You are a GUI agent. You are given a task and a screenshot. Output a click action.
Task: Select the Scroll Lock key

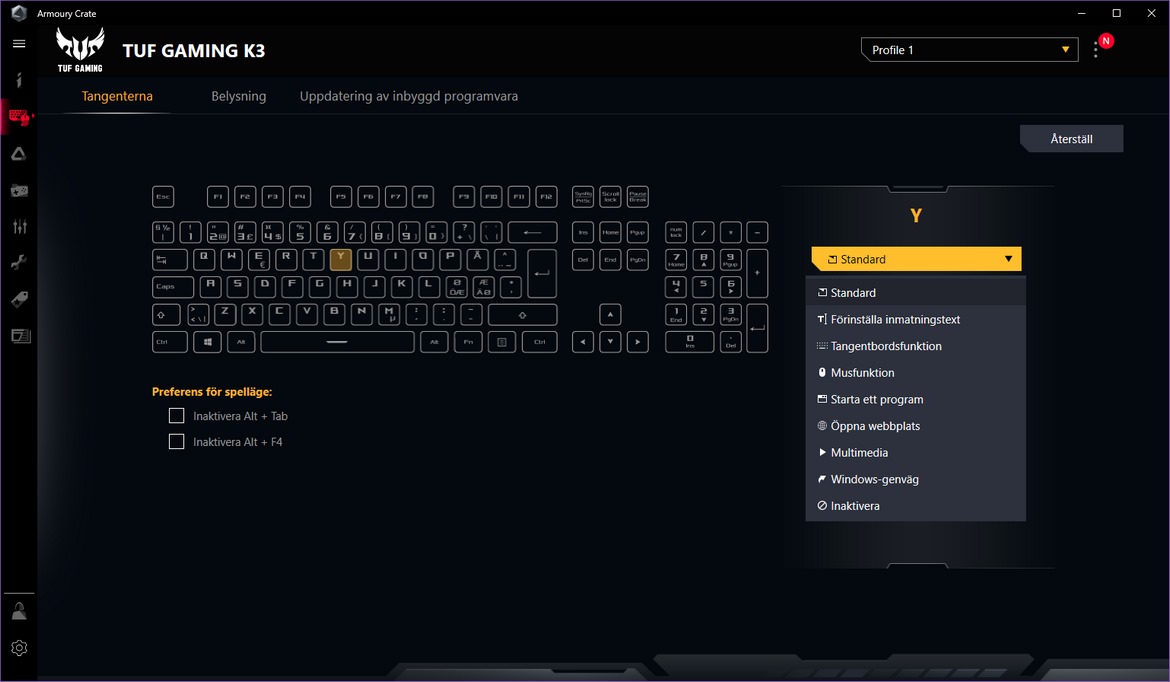click(610, 197)
